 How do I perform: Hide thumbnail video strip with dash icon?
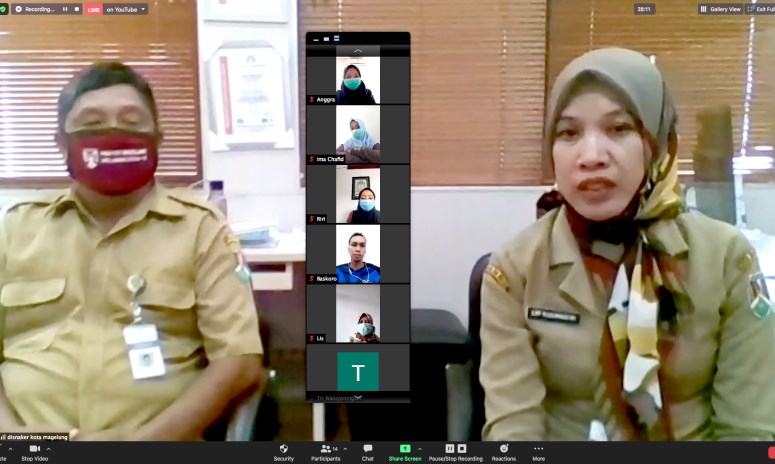(x=316, y=39)
